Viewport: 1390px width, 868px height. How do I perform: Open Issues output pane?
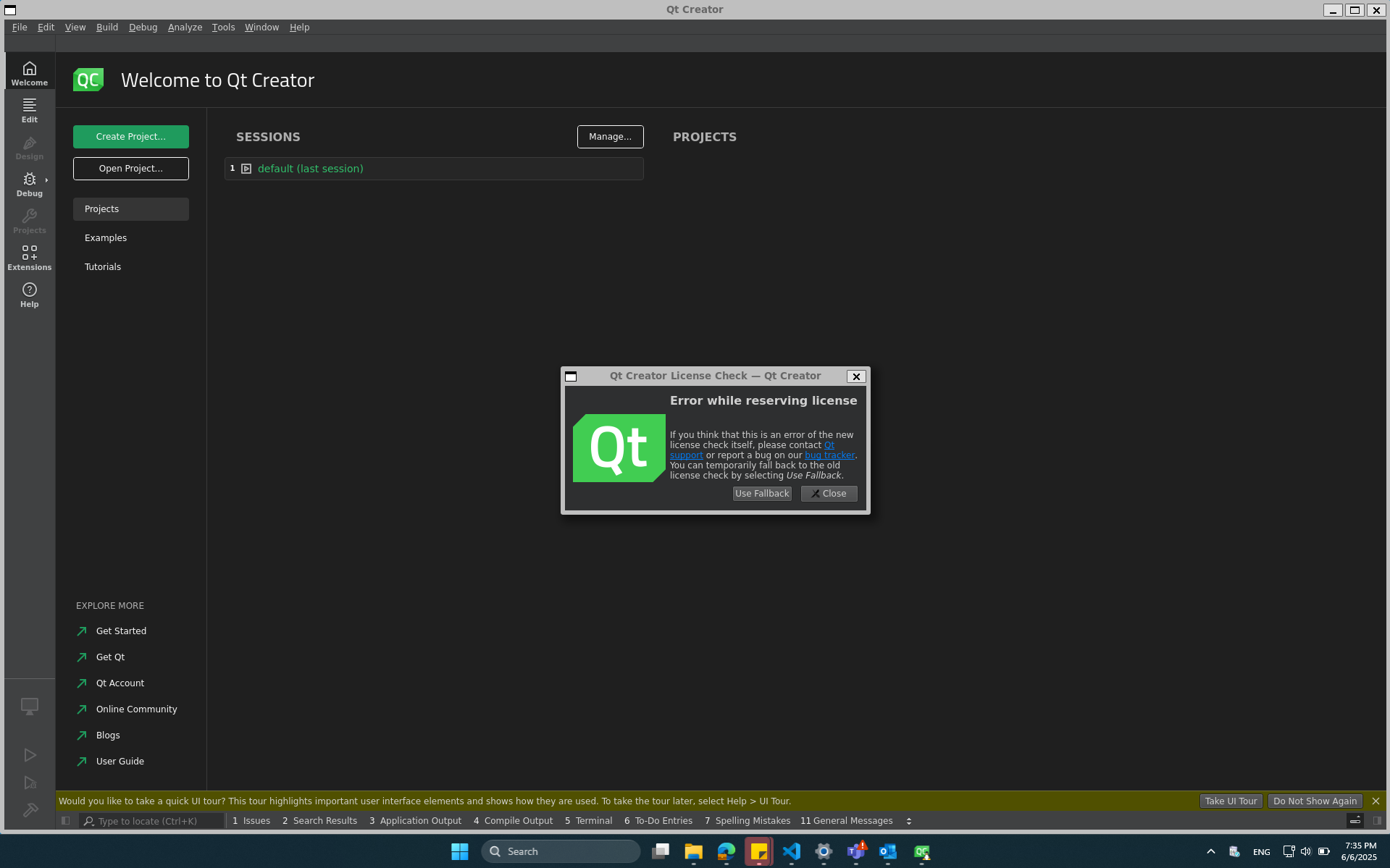251,821
